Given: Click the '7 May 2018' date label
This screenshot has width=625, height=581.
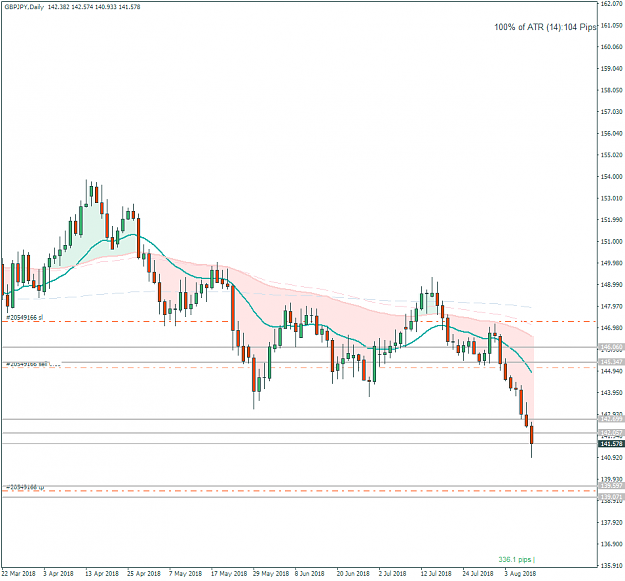Looking at the screenshot, I should pyautogui.click(x=185, y=573).
